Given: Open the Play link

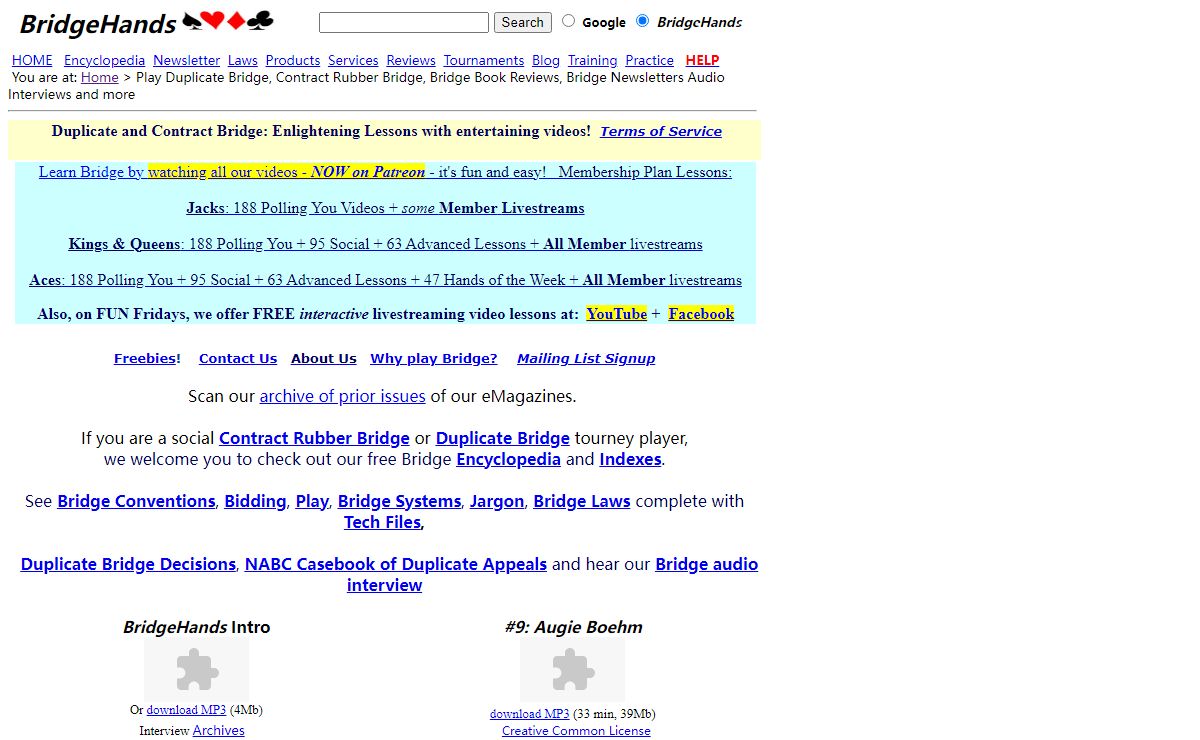Looking at the screenshot, I should click(x=312, y=501).
